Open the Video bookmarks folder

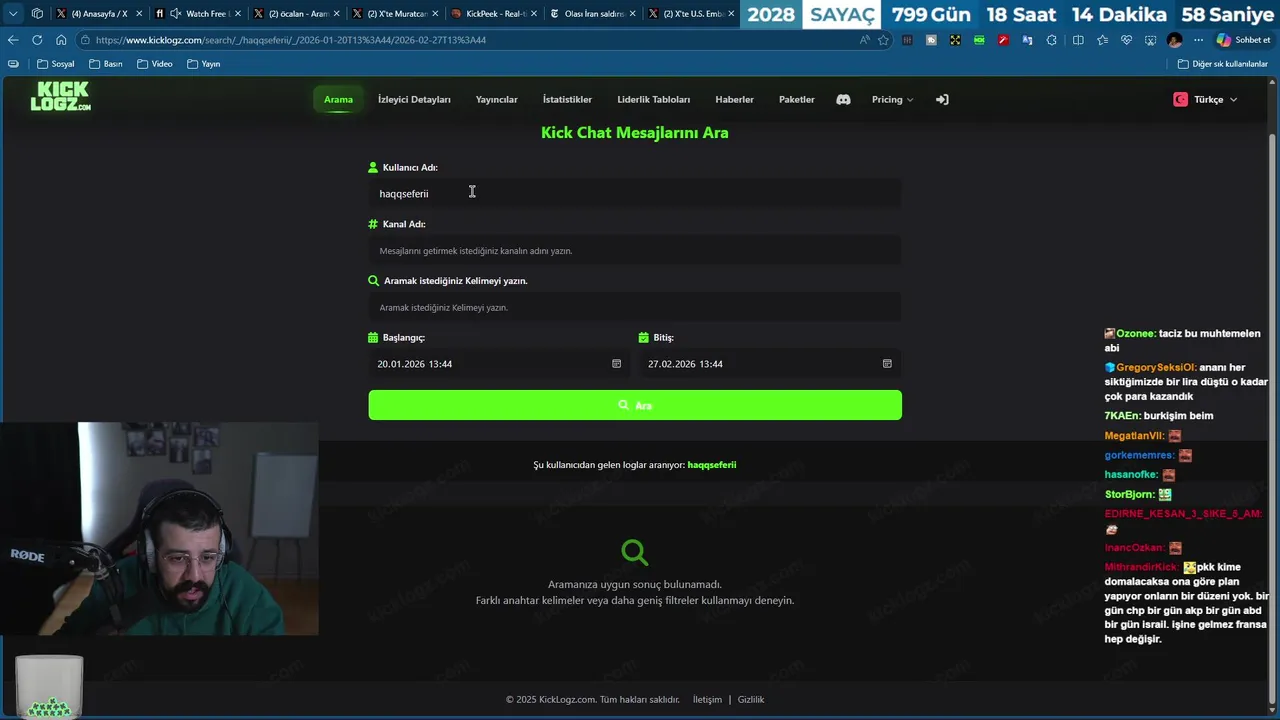click(154, 64)
